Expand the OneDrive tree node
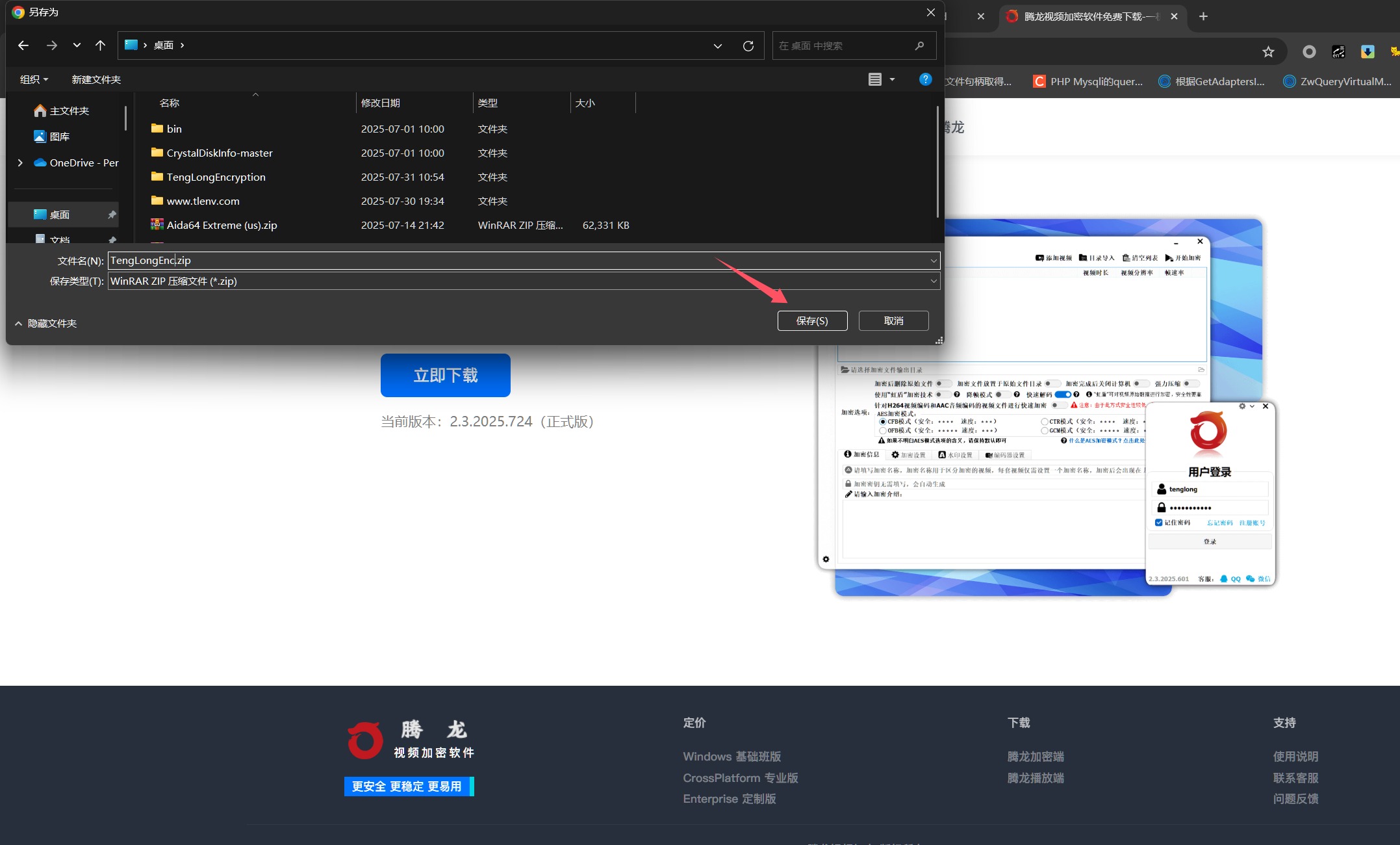The image size is (1400, 845). tap(20, 162)
